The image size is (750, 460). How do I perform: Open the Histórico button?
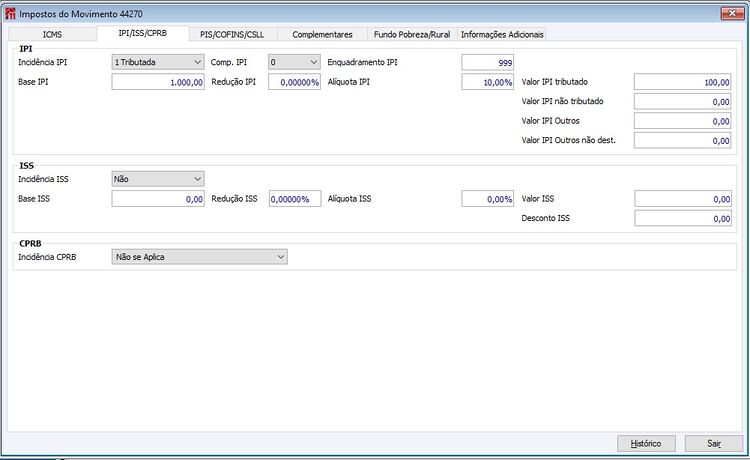coord(646,443)
